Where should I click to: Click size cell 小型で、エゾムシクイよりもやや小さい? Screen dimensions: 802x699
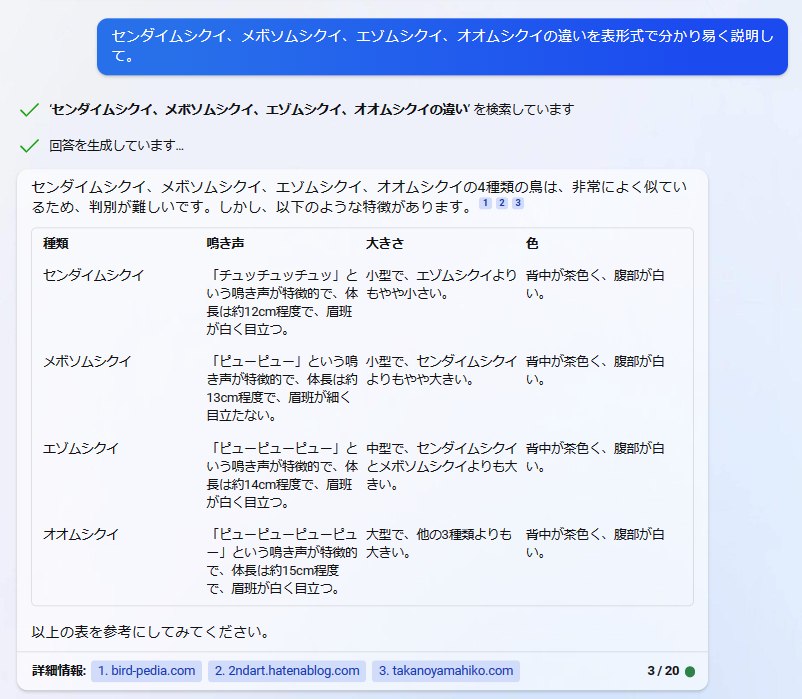(441, 284)
